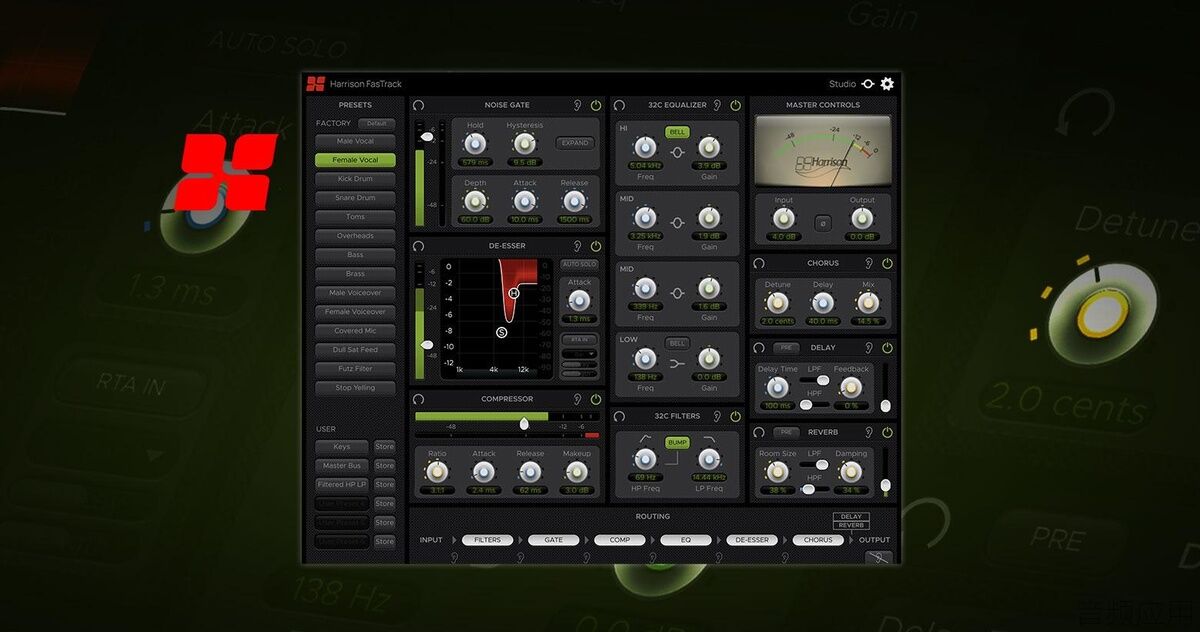This screenshot has height=632, width=1200.
Task: Reset the Compressor module with its circular arrow
Action: point(418,399)
